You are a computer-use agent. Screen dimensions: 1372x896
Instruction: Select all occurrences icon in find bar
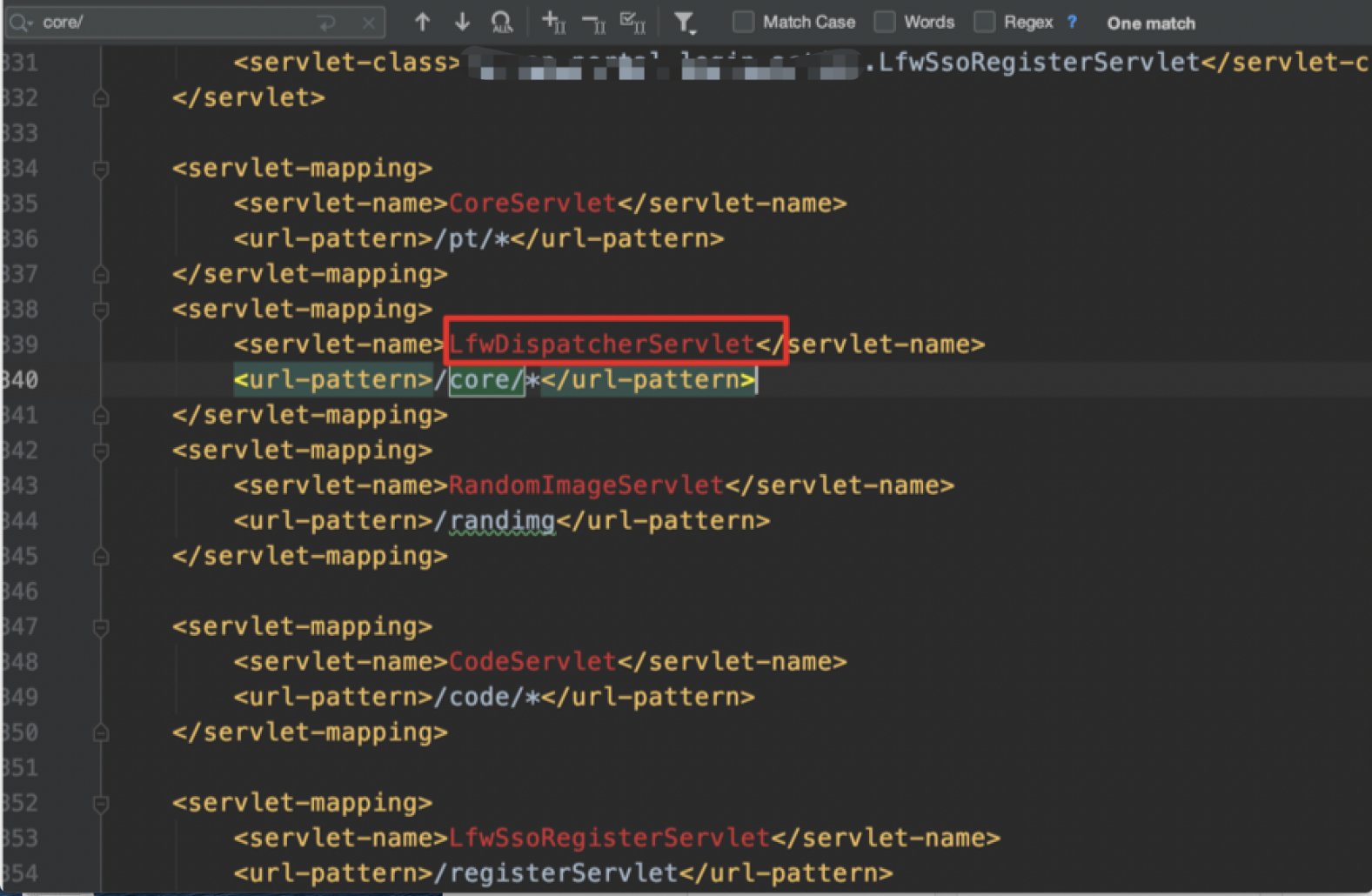coord(632,23)
